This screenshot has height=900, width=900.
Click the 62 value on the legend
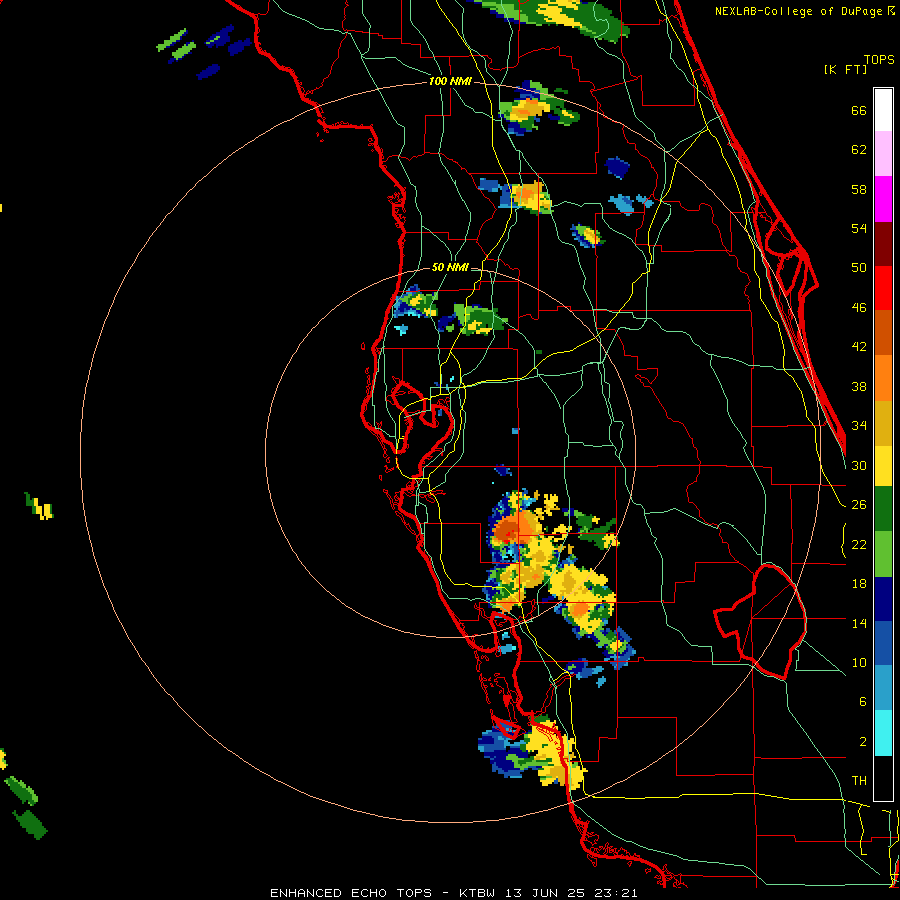859,149
